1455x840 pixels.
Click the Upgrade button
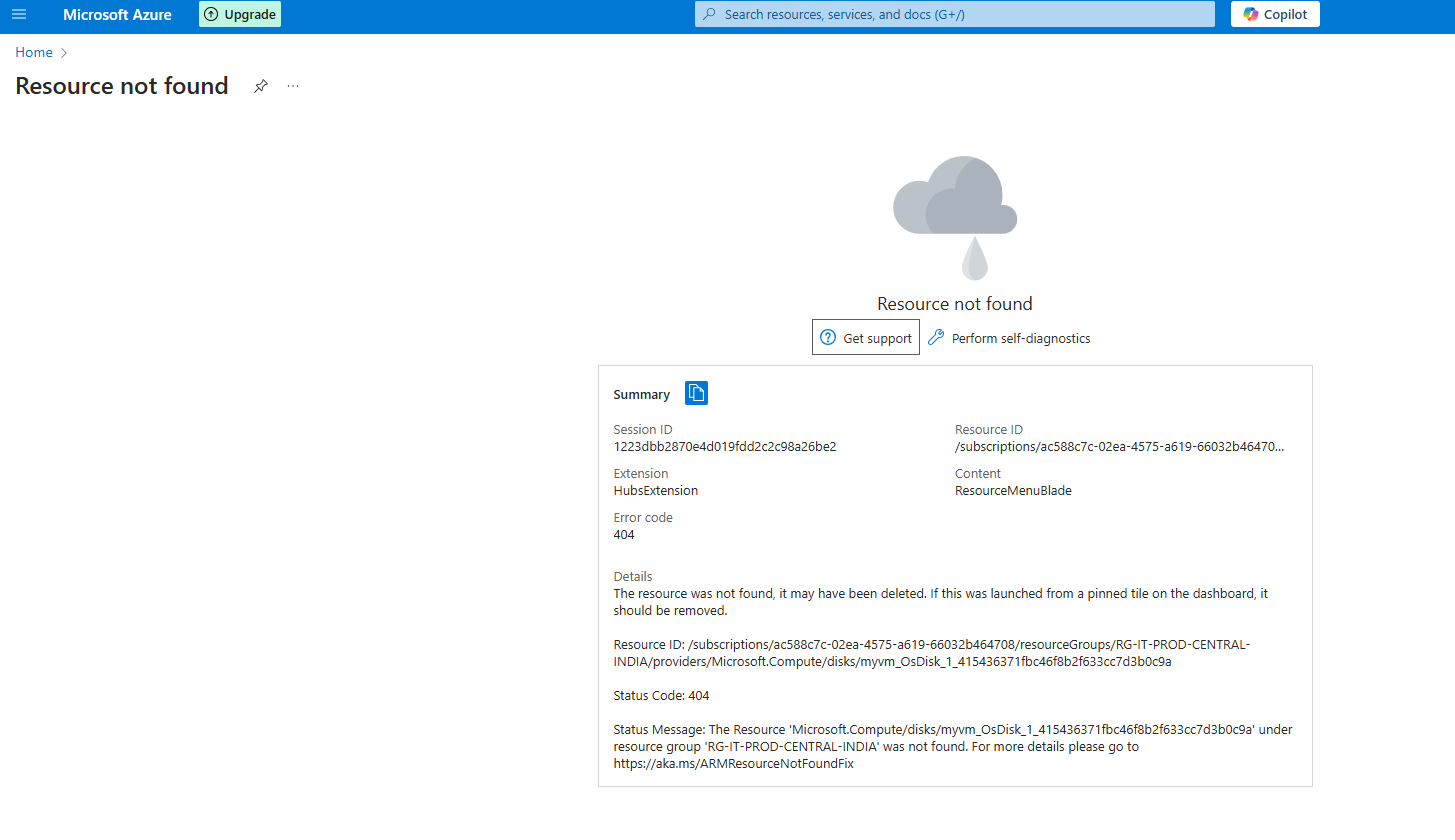(x=240, y=14)
